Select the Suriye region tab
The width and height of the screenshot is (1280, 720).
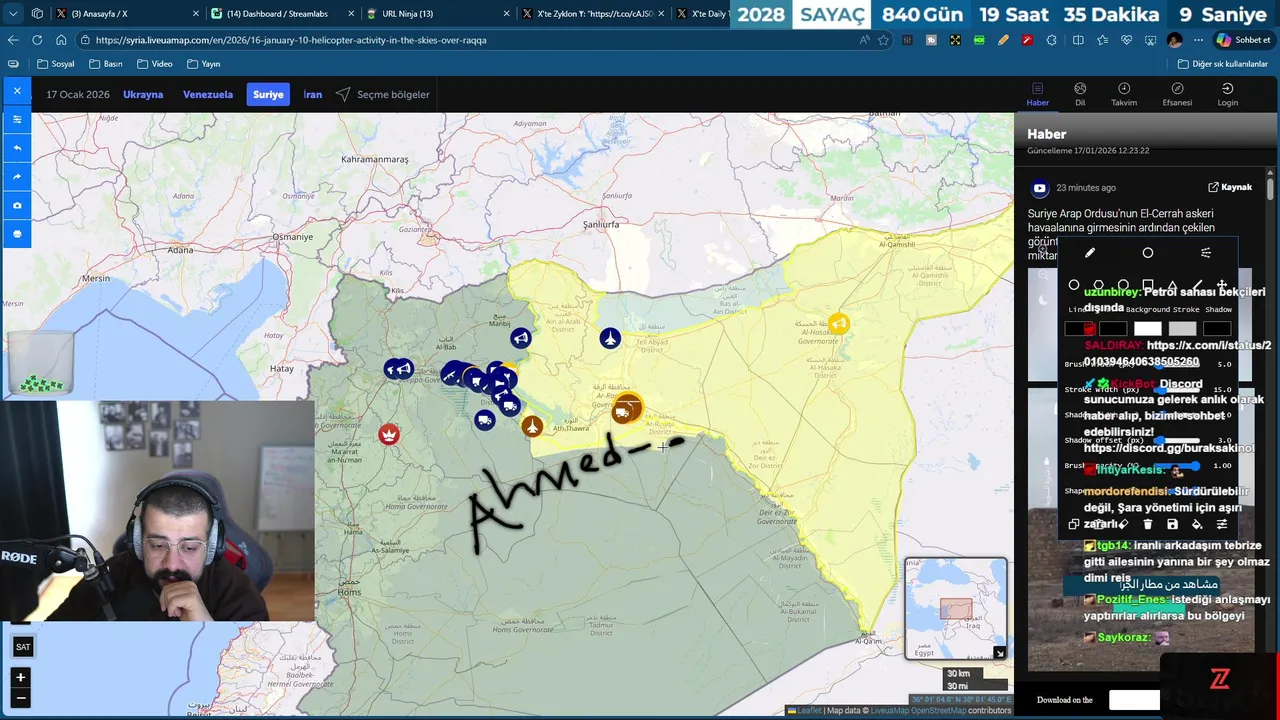tap(268, 95)
